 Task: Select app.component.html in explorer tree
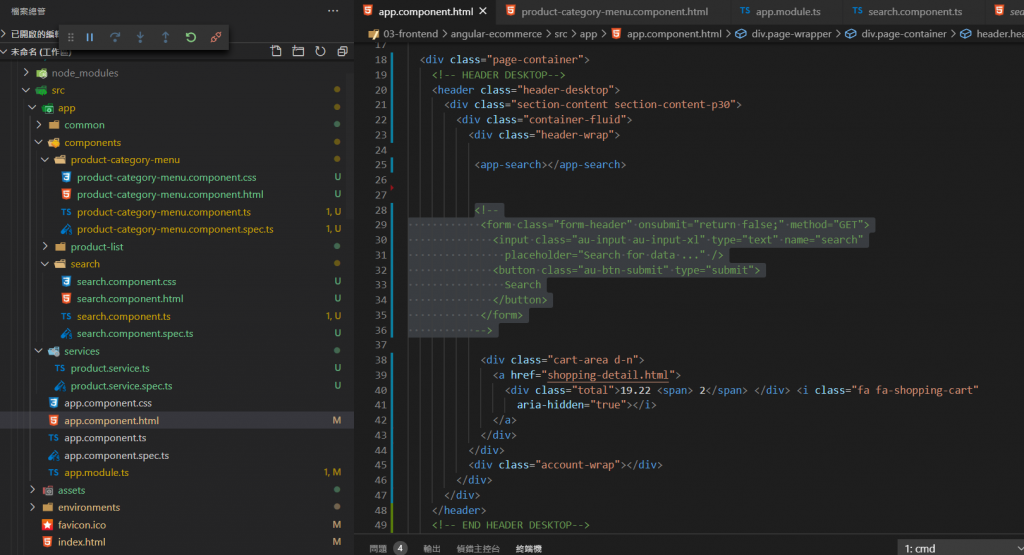[x=111, y=420]
